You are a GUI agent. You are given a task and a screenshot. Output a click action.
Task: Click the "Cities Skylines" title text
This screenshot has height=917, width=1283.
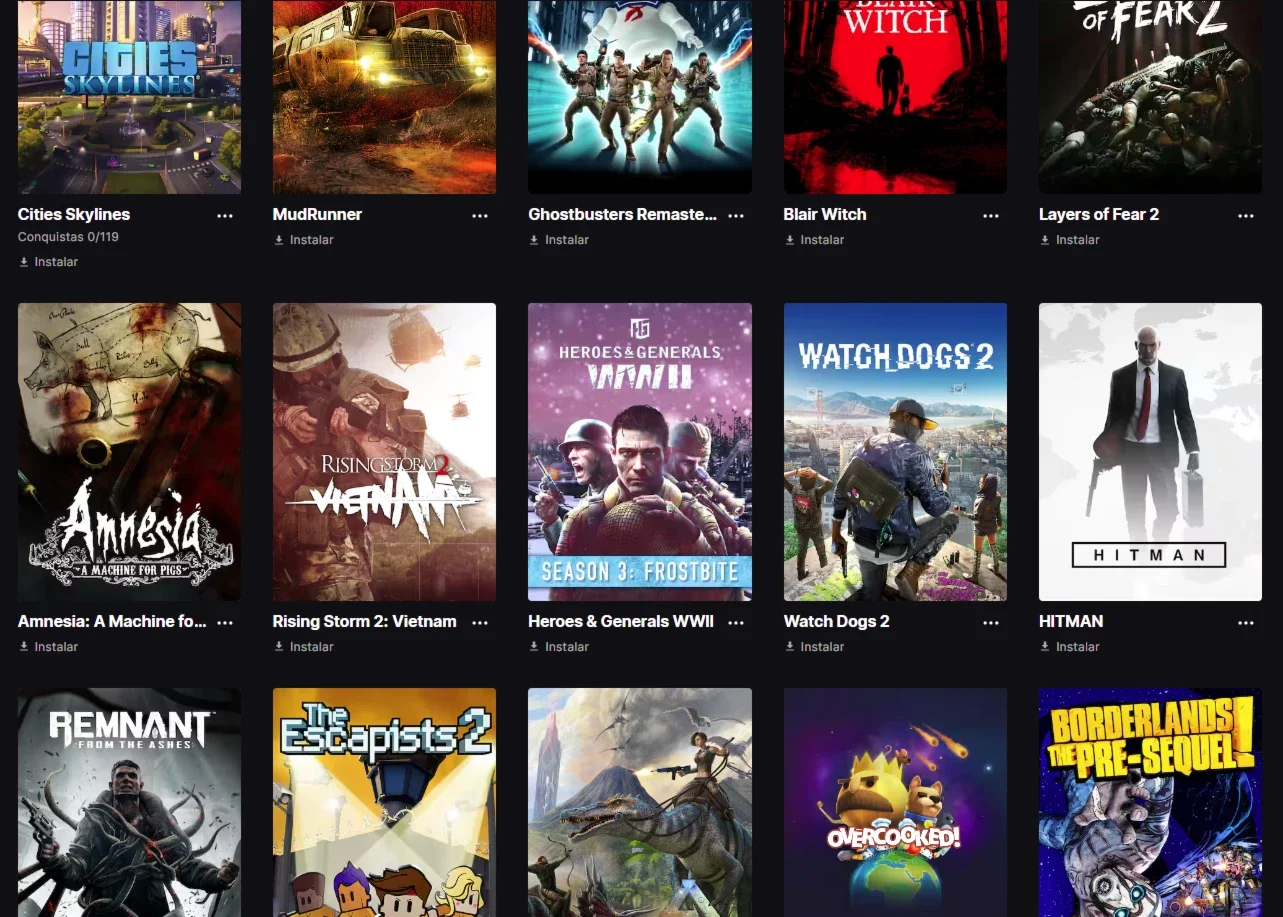pos(74,214)
